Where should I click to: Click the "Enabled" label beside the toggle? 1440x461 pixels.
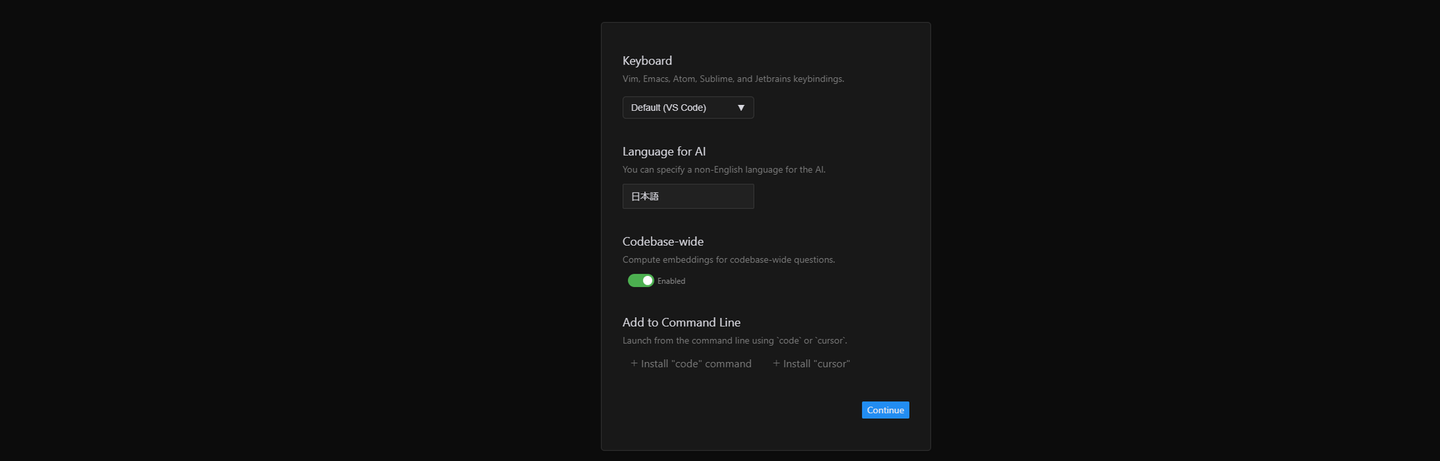[671, 281]
